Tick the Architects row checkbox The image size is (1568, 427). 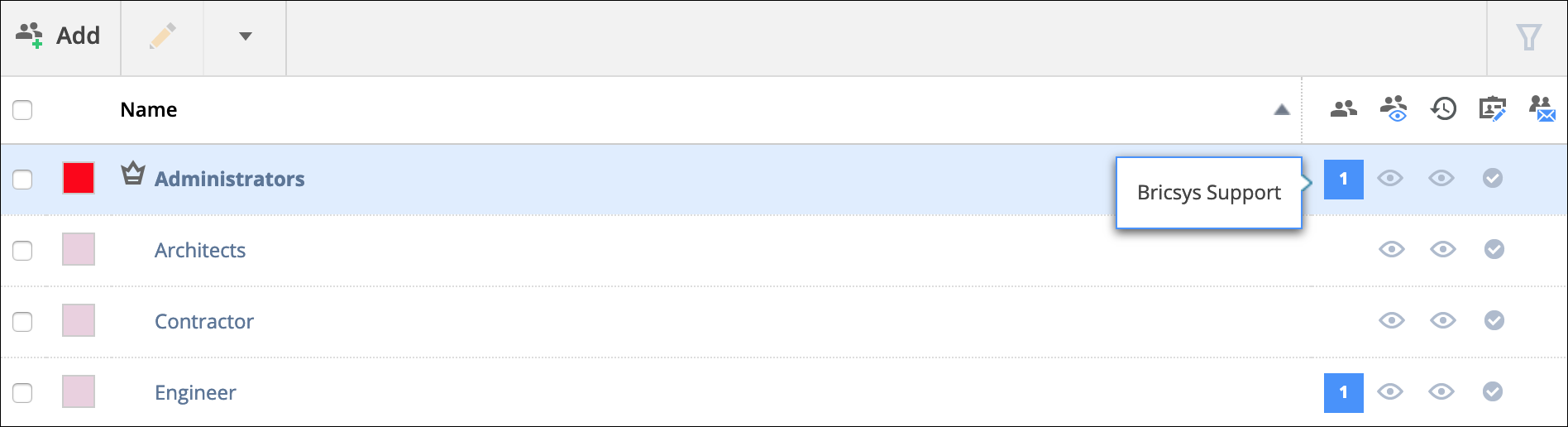pos(22,250)
